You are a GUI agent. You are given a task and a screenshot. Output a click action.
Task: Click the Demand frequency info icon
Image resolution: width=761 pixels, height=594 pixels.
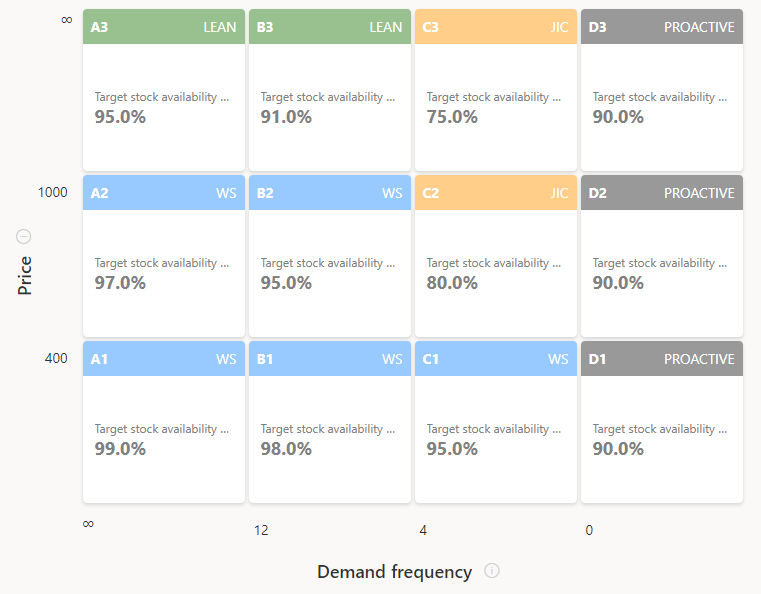coord(492,571)
